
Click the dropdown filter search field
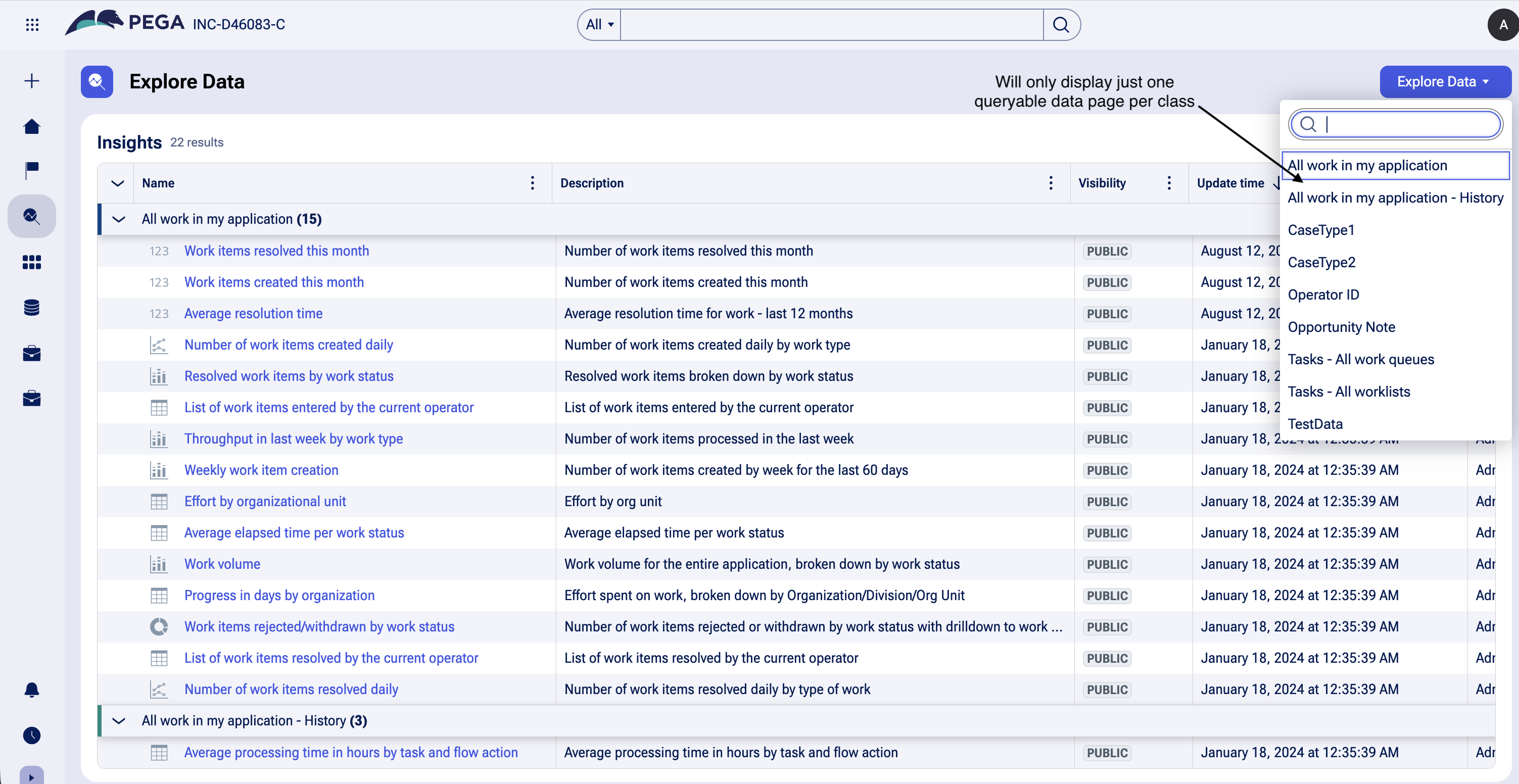click(x=1395, y=124)
